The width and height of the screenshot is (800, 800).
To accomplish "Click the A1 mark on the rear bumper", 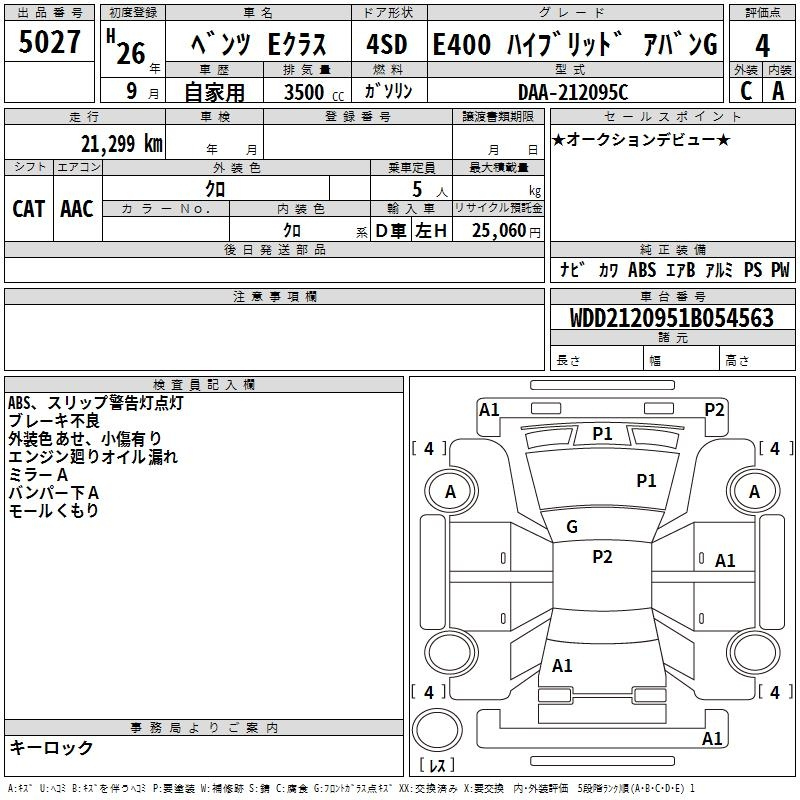I will [712, 739].
